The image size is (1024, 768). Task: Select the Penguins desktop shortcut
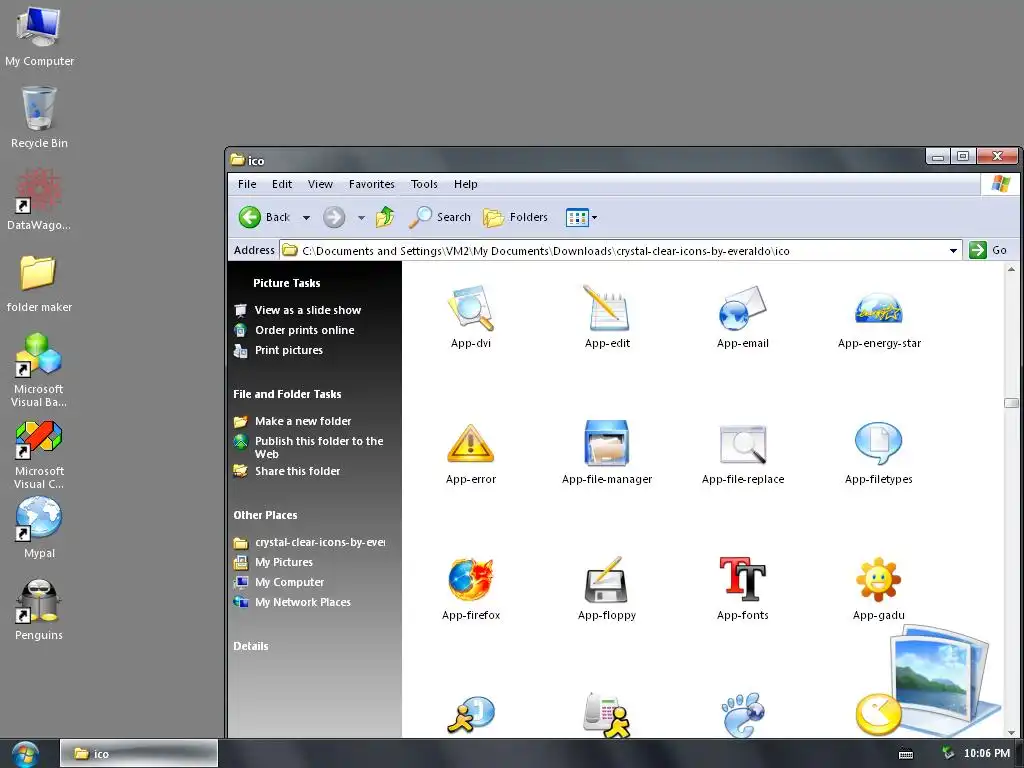tap(39, 610)
